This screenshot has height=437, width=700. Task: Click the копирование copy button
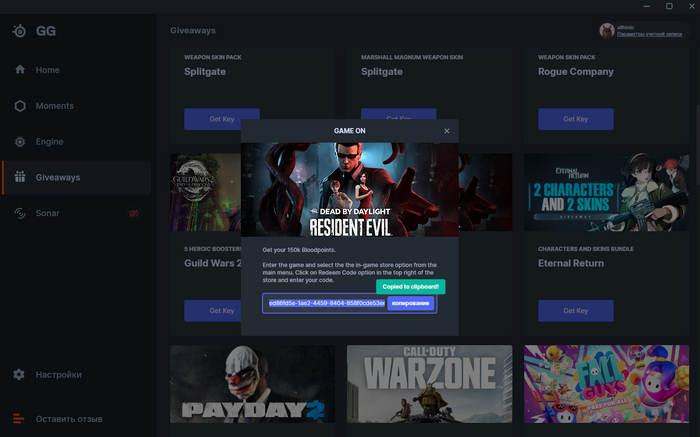(410, 303)
